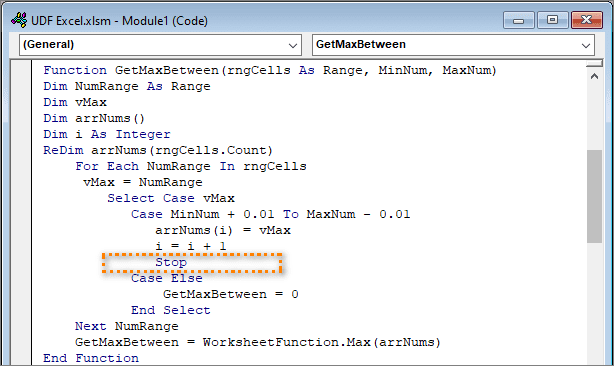Click the window title 'UDF Excel.xlsm - Module1 (Code)'
Screen dimensions: 614x366
click(x=119, y=21)
